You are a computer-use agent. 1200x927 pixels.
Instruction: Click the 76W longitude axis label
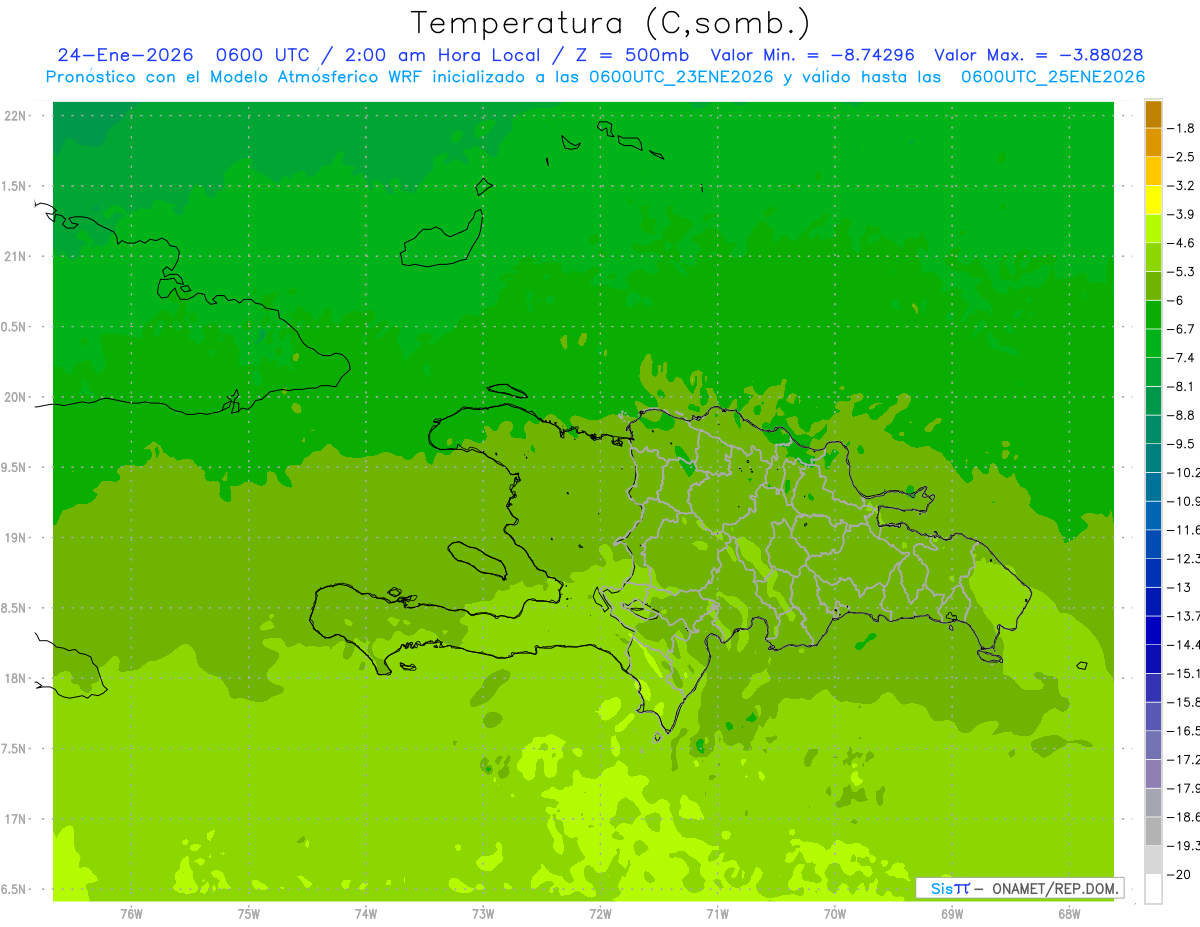click(131, 913)
